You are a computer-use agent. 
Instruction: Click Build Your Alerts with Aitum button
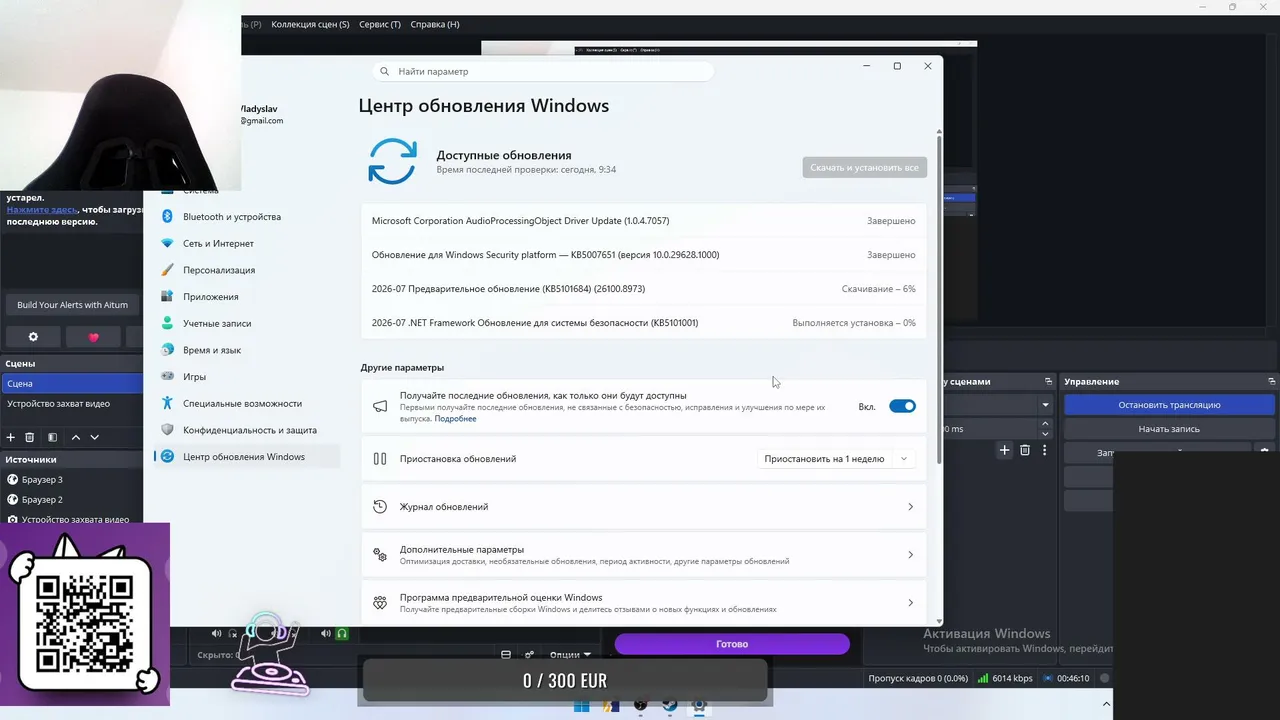click(72, 305)
